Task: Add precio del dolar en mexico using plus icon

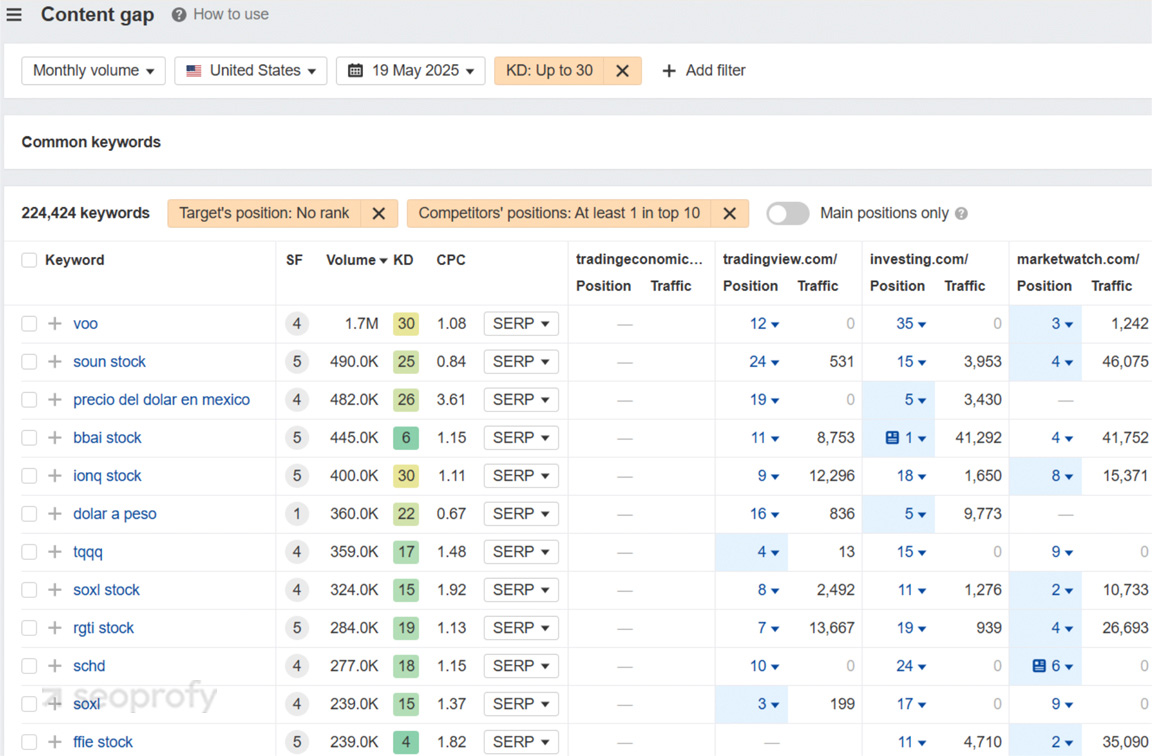Action: pos(55,400)
